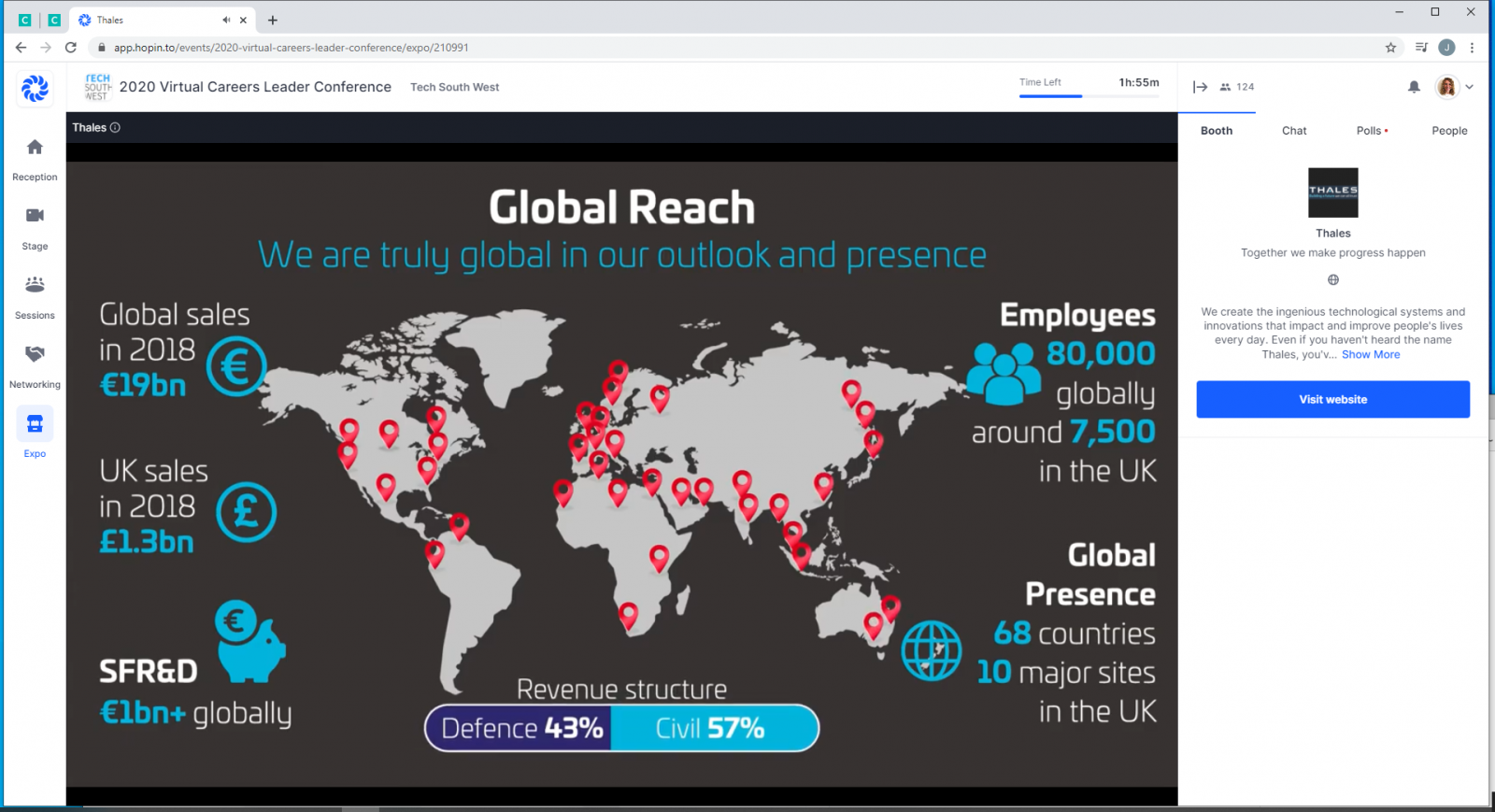Click the Tech South West event logo
1495x812 pixels.
tap(98, 87)
